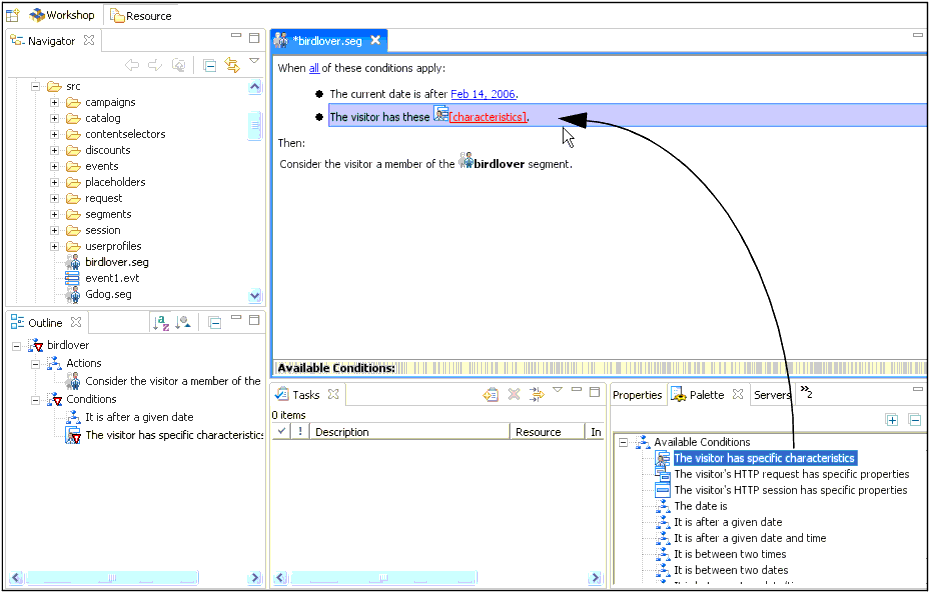Image resolution: width=930 pixels, height=593 pixels.
Task: Expand the request folder
Action: click(55, 199)
